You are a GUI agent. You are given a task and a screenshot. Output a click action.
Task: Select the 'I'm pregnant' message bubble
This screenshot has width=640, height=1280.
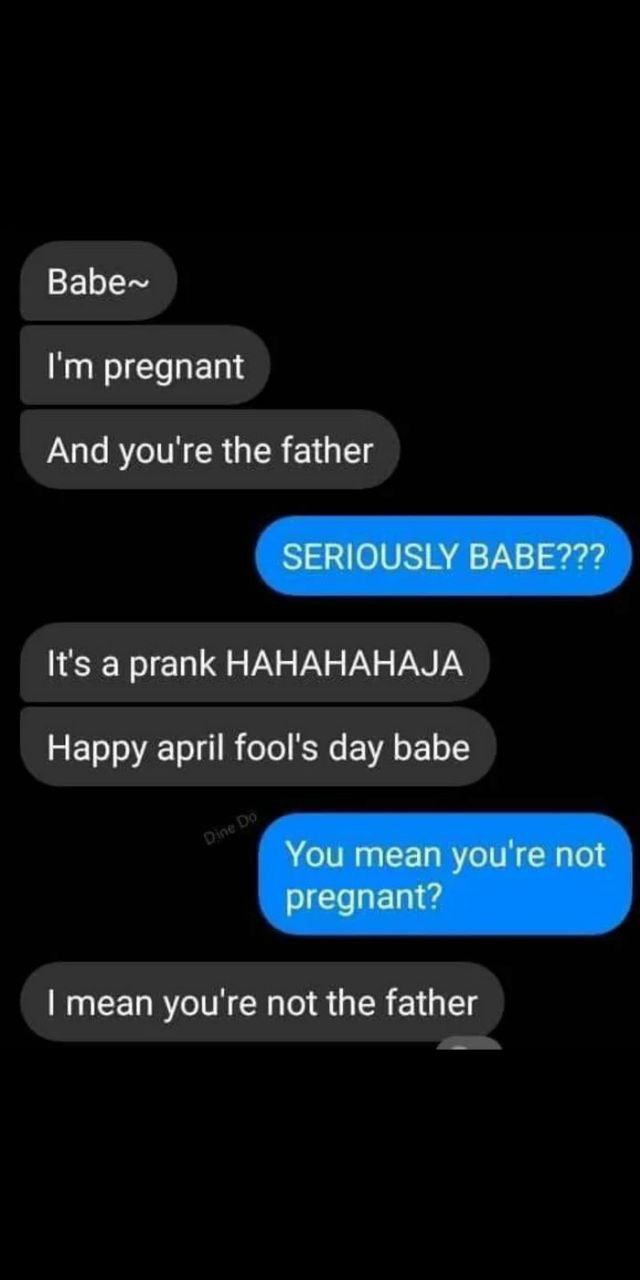(145, 366)
